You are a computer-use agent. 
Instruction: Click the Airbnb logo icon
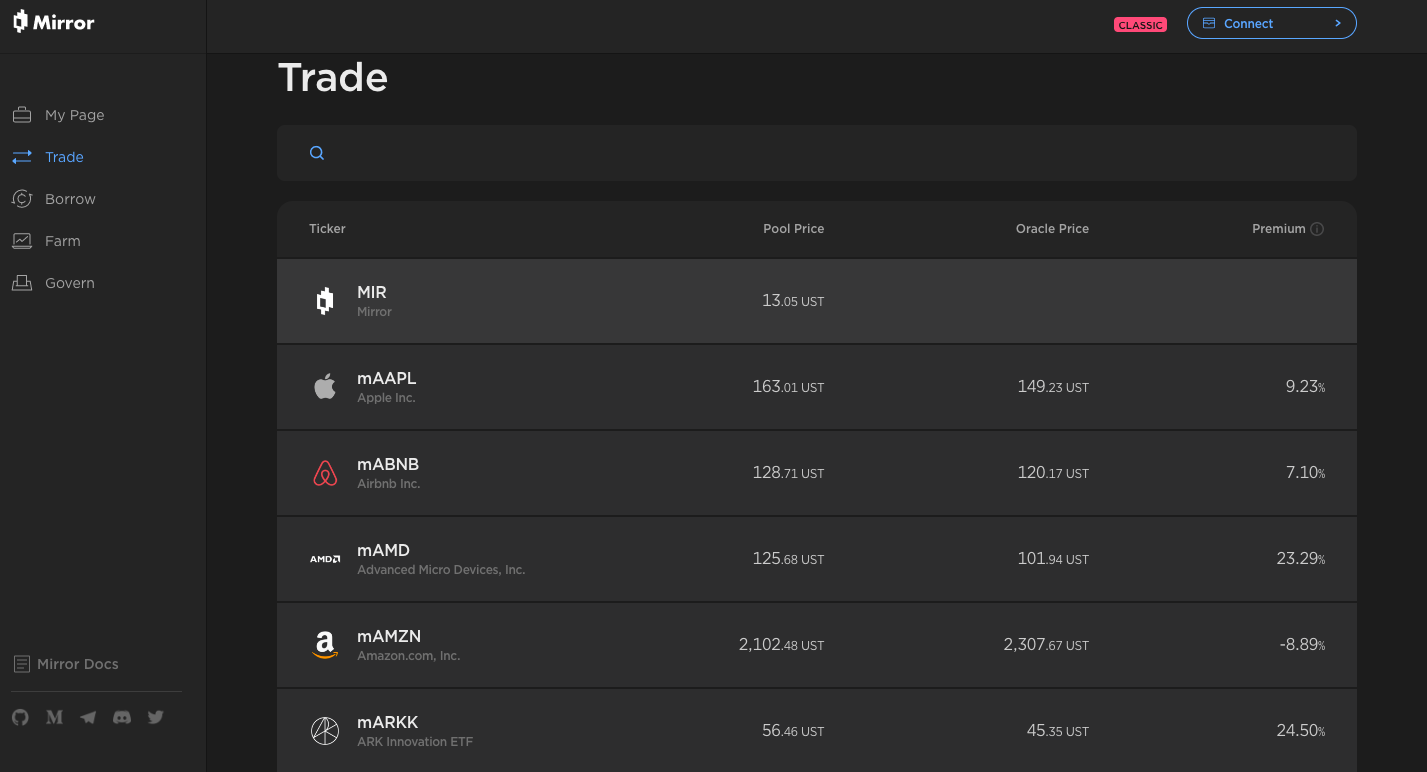point(325,473)
